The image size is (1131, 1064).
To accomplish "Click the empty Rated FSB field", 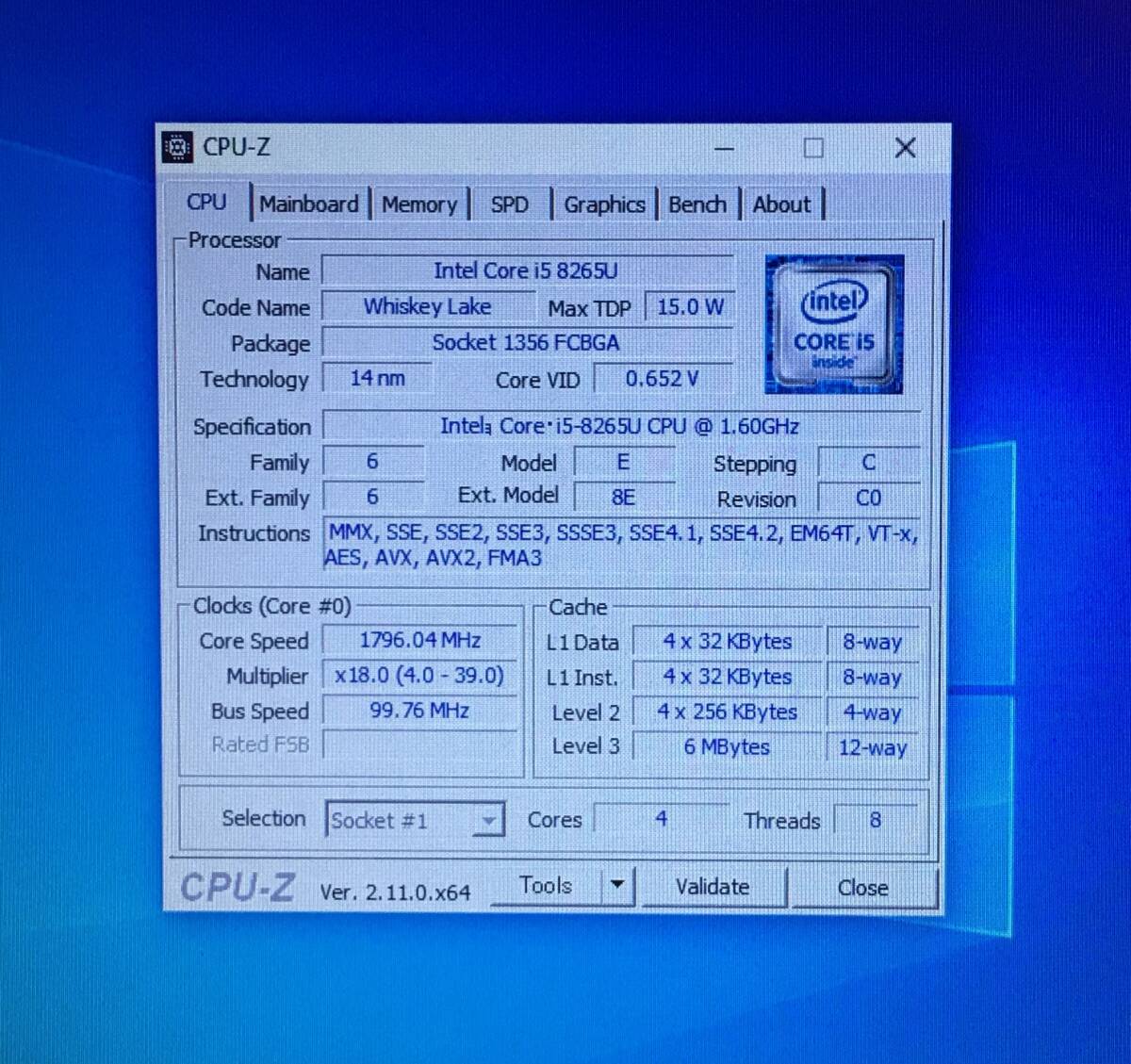I will 420,745.
